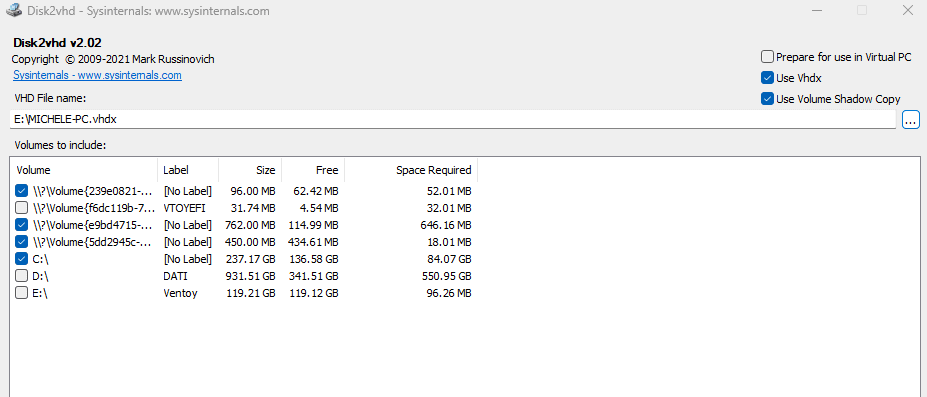Click the 237.17 GB size value

(x=251, y=258)
